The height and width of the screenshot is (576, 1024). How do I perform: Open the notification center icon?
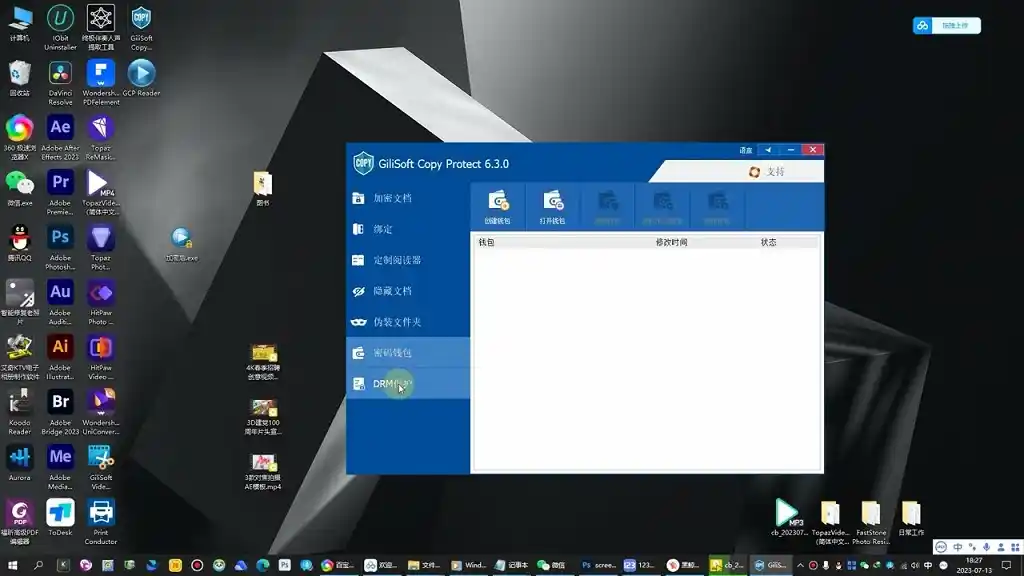pyautogui.click(x=1006, y=565)
